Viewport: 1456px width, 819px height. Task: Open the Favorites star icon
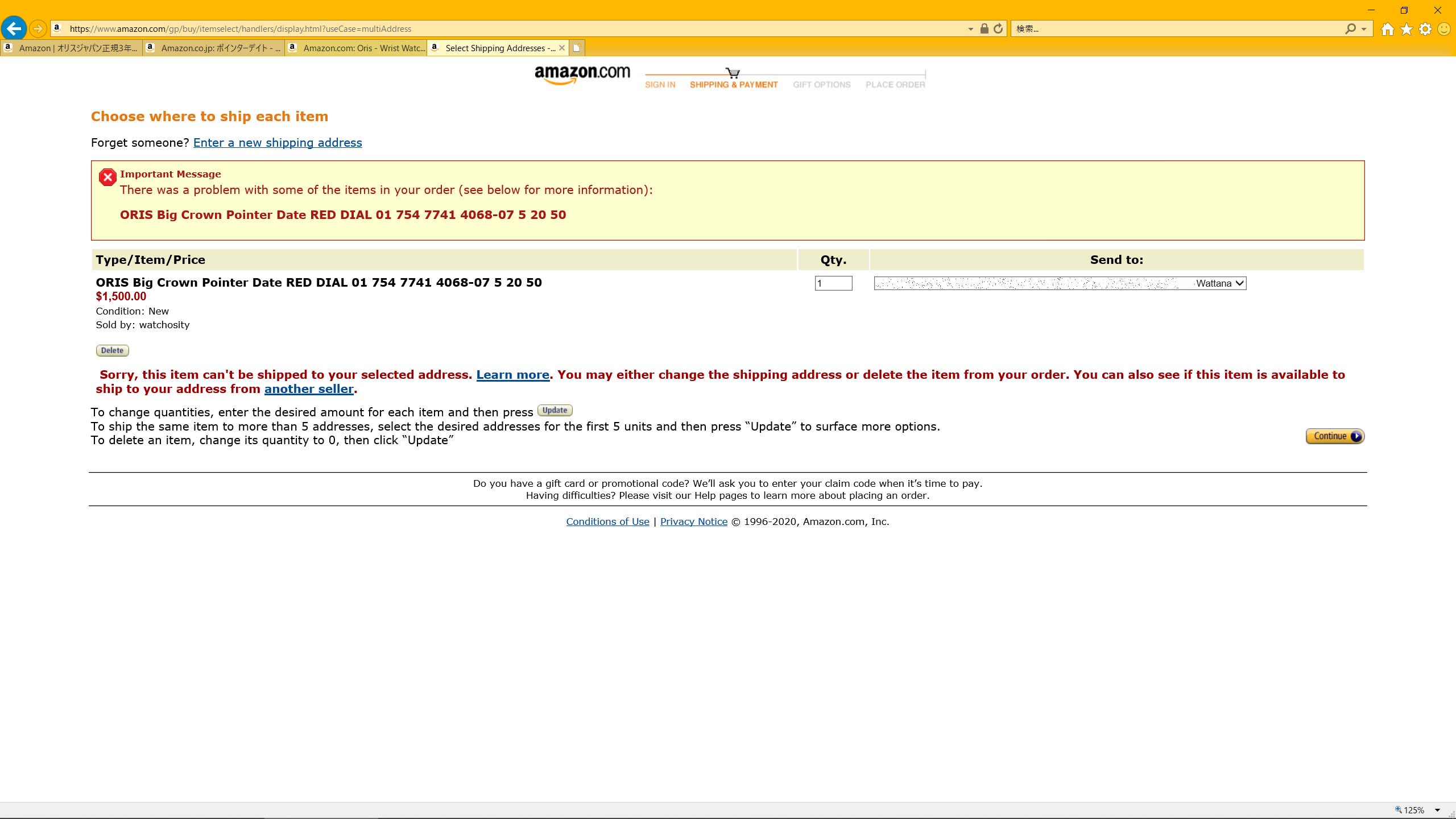pos(1406,29)
